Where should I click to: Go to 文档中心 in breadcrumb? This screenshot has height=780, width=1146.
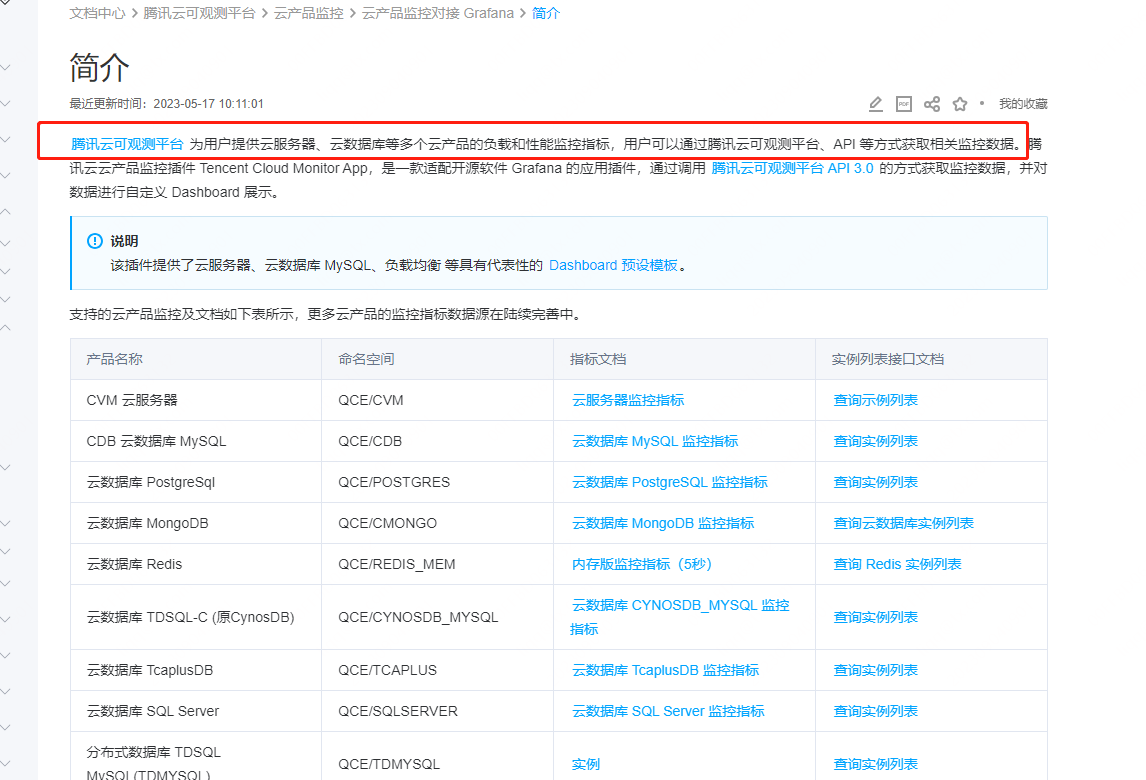(x=97, y=13)
